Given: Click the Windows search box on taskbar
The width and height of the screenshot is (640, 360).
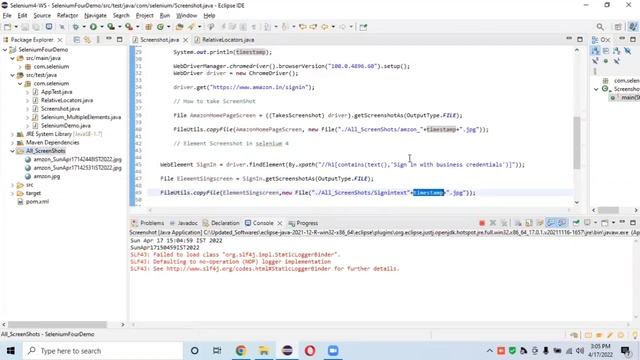Looking at the screenshot, I should (102, 351).
